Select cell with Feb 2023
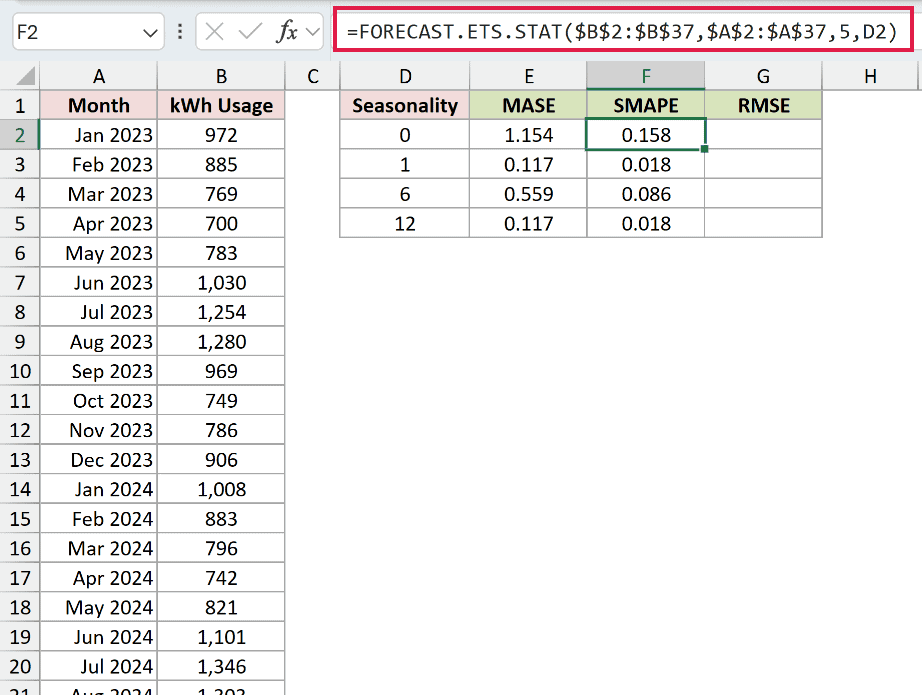The height and width of the screenshot is (695, 922). 99,165
